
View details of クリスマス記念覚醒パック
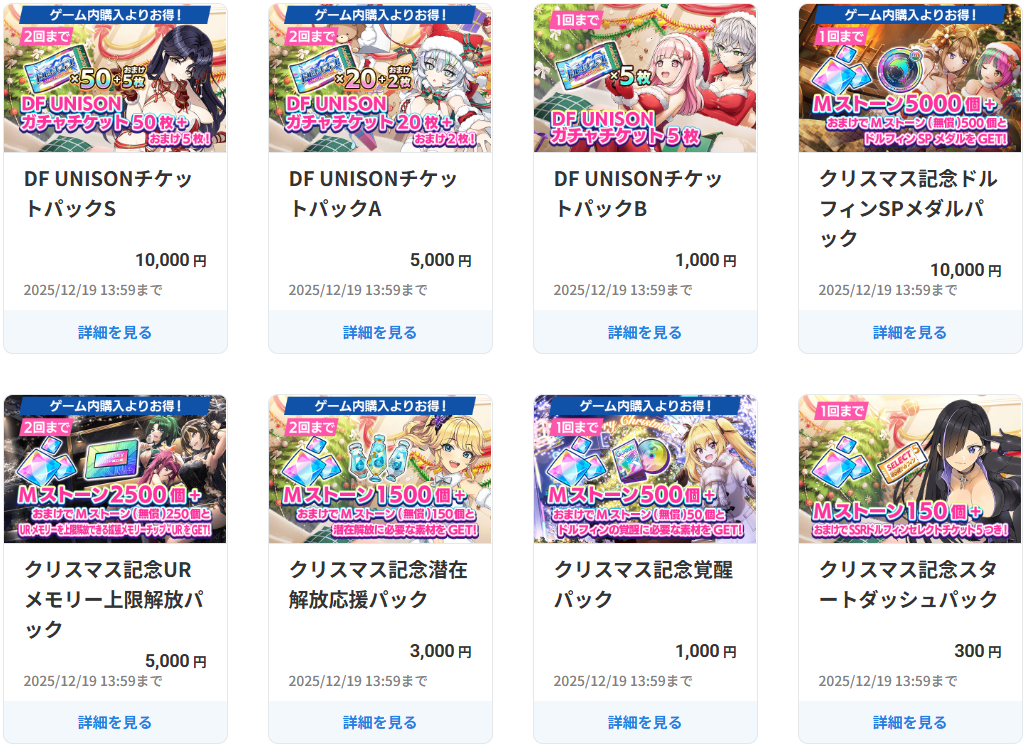[x=645, y=722]
